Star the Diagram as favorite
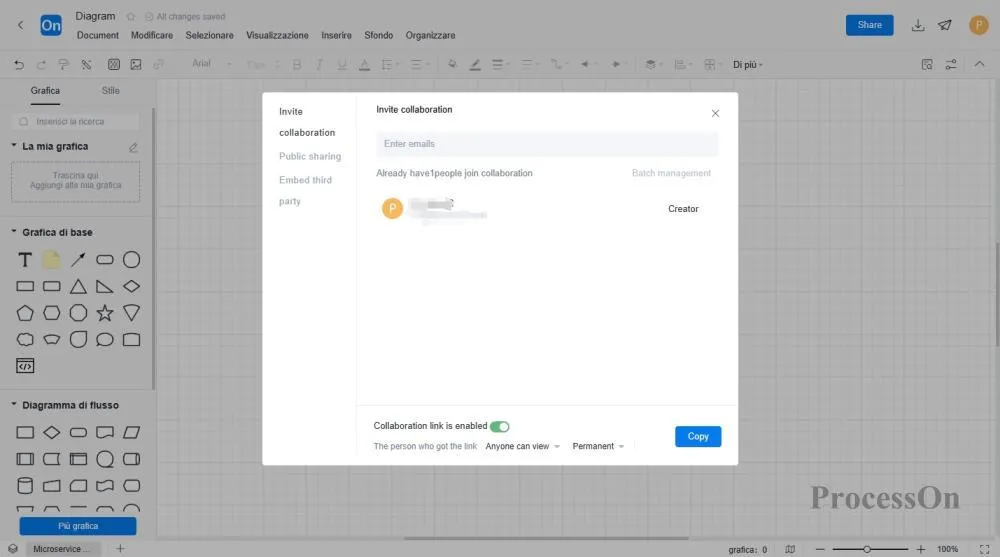Viewport: 1000px width, 557px height. (131, 17)
